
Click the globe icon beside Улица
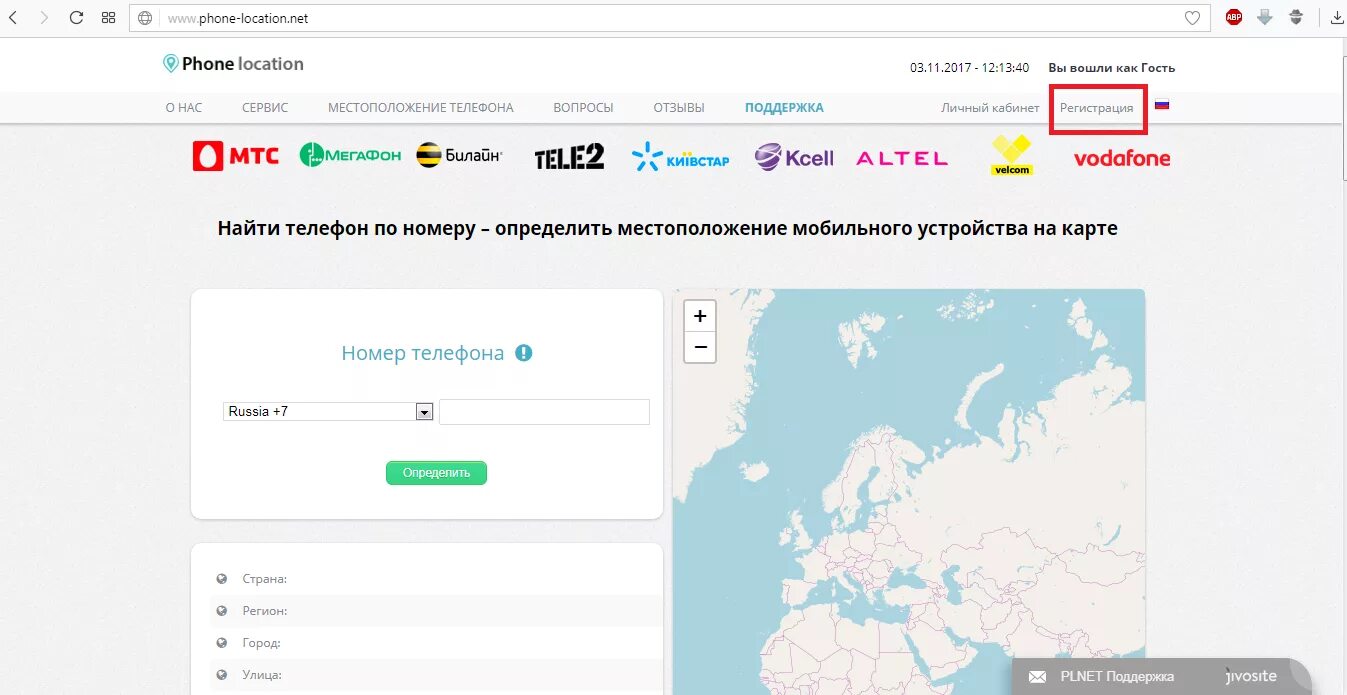point(222,675)
